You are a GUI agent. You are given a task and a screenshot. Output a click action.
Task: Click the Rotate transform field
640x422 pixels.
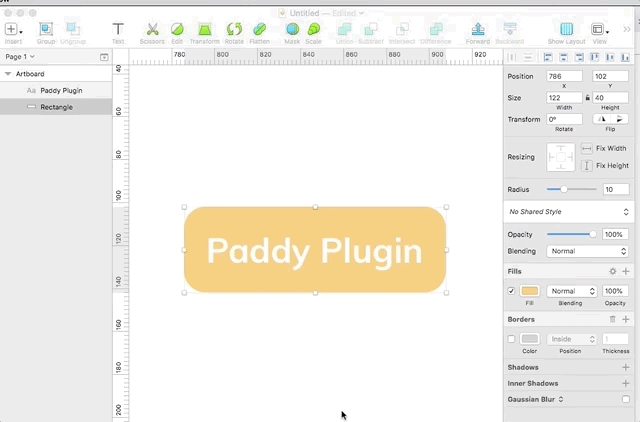coord(564,119)
